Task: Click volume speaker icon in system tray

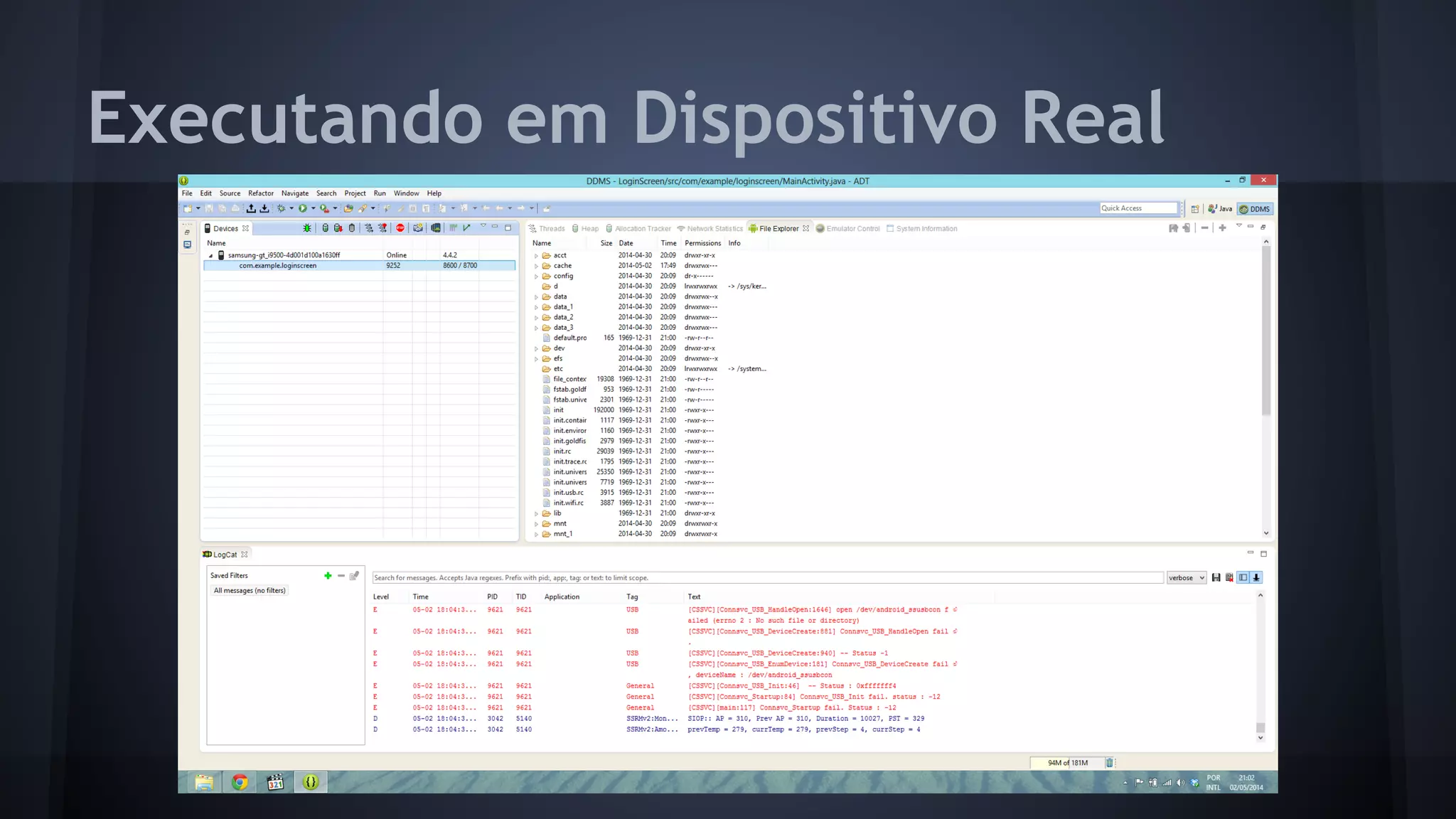Action: click(x=1180, y=783)
